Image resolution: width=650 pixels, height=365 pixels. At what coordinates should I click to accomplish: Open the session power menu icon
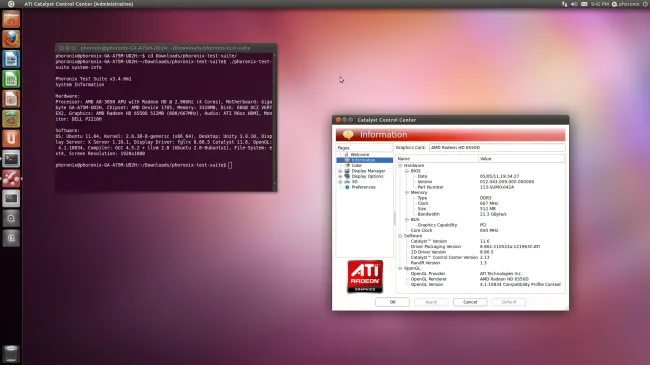[x=646, y=4]
